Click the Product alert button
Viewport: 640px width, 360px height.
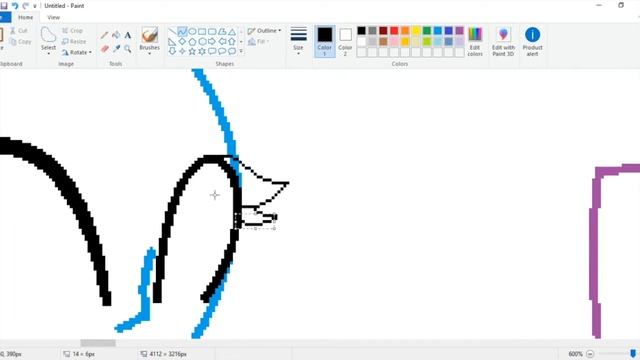pyautogui.click(x=533, y=41)
